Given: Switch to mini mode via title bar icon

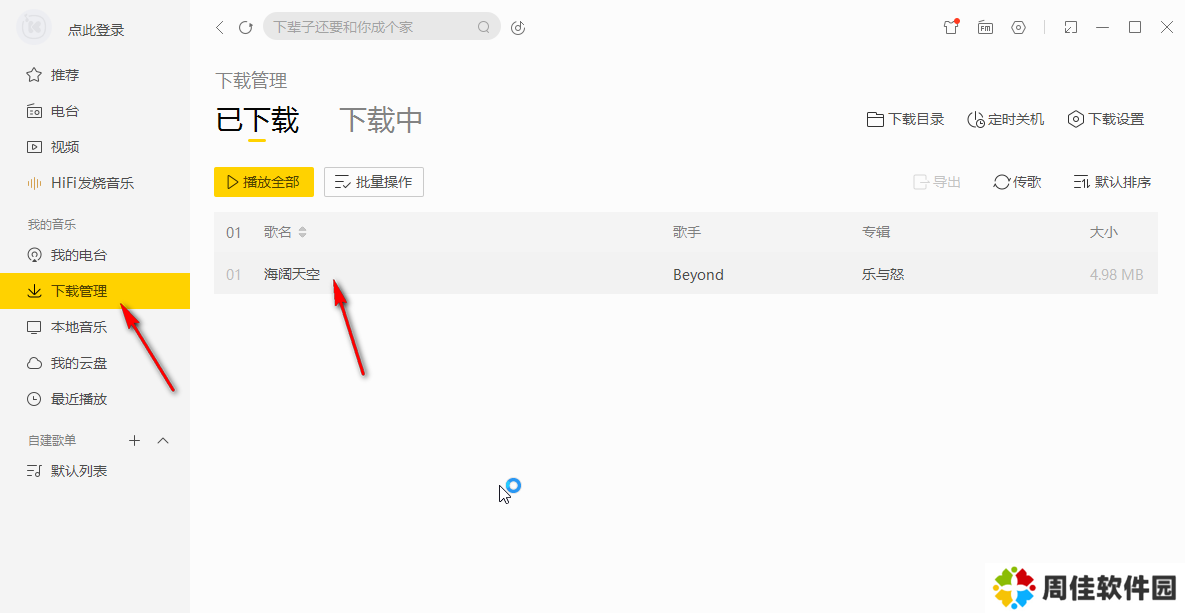Looking at the screenshot, I should [x=1071, y=27].
